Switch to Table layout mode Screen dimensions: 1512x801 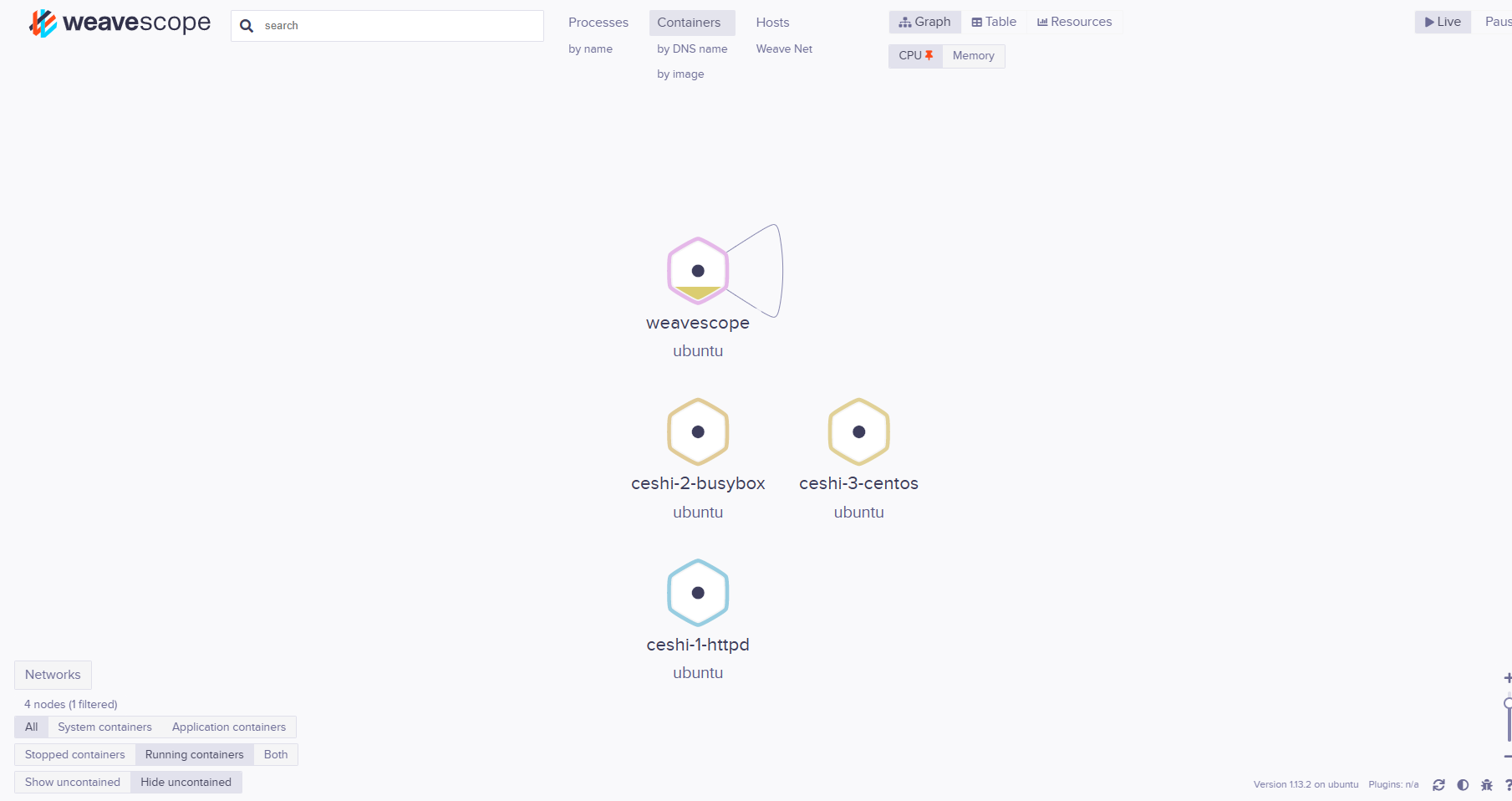(994, 22)
